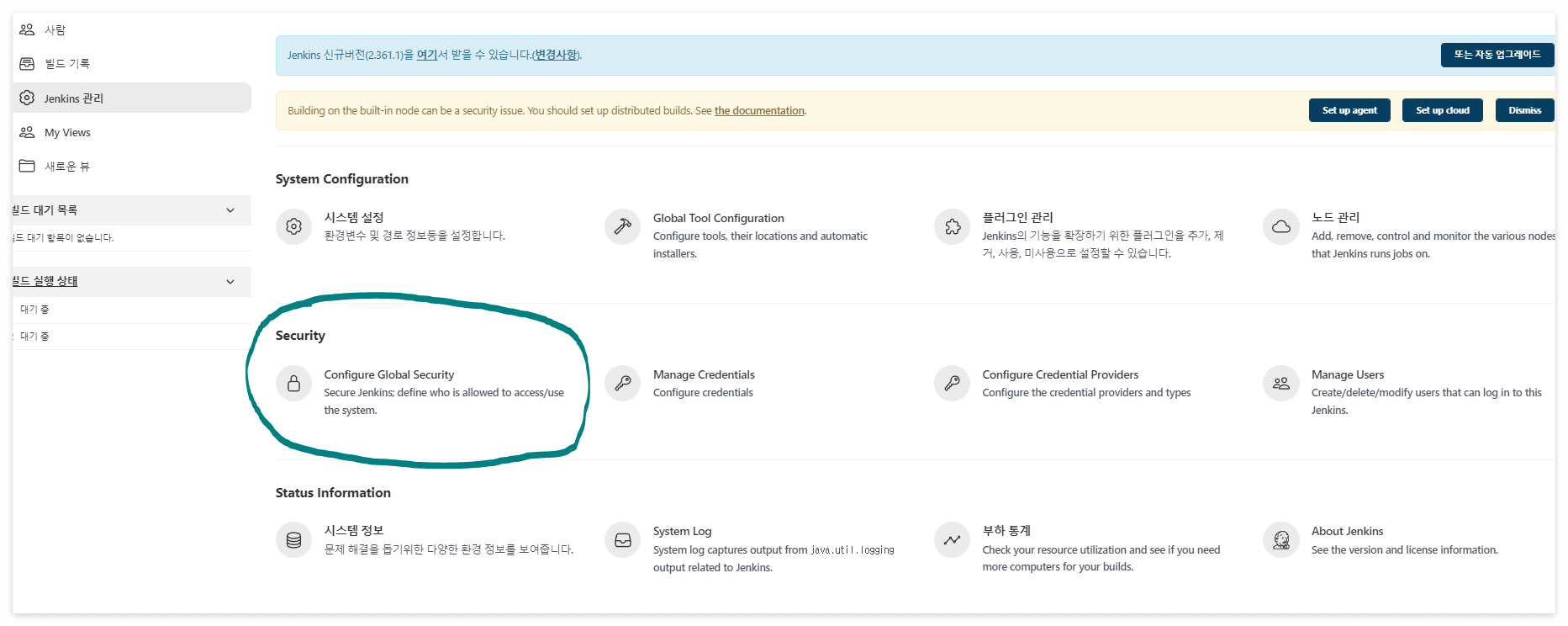Click the Jenkins 관리 gear icon in sidebar
This screenshot has width=1568, height=626.
(27, 98)
